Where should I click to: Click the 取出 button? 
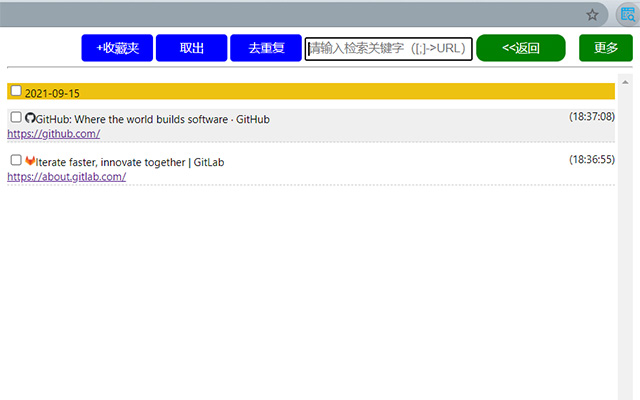191,48
